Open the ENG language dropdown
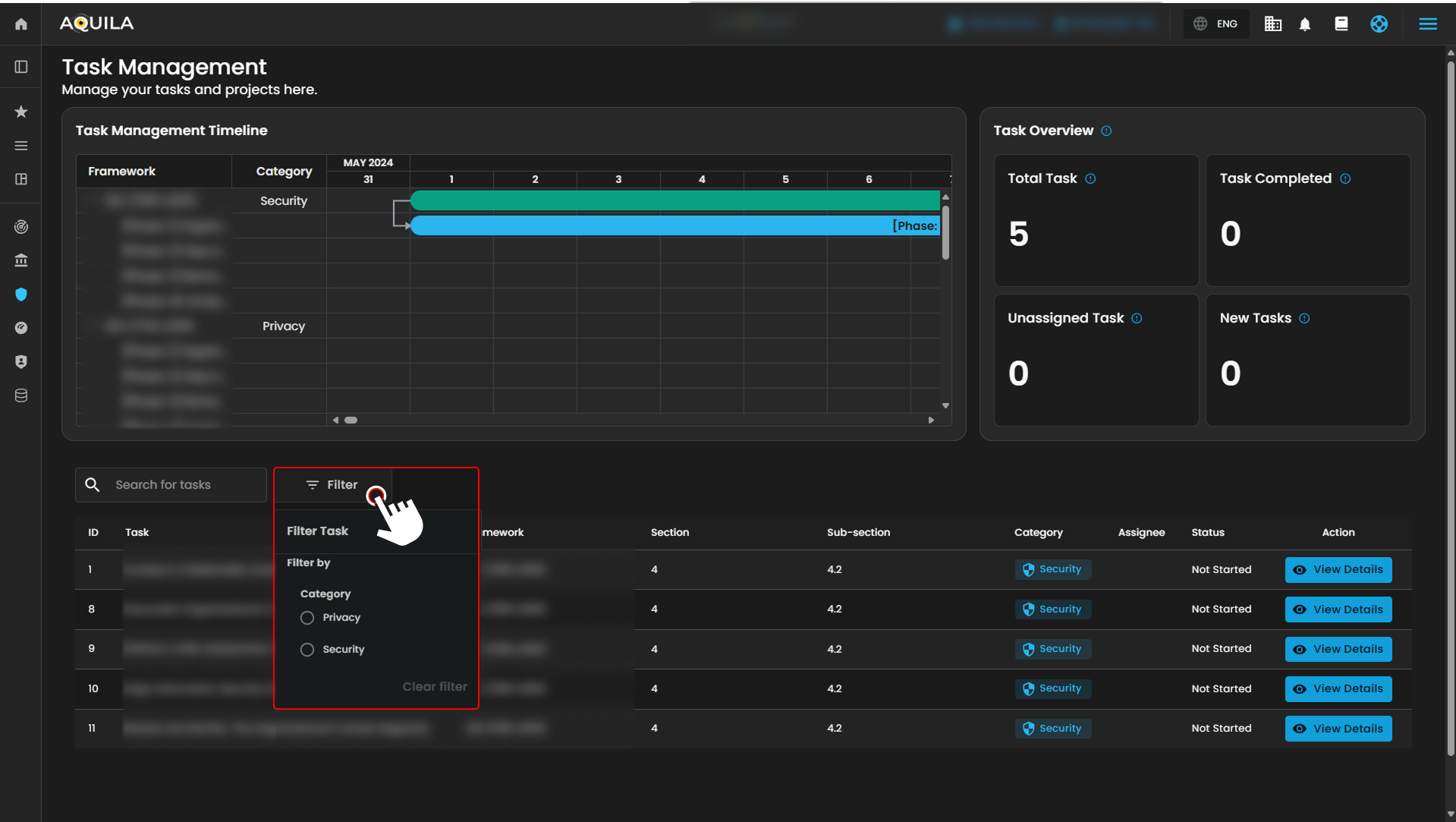The height and width of the screenshot is (822, 1456). point(1215,24)
